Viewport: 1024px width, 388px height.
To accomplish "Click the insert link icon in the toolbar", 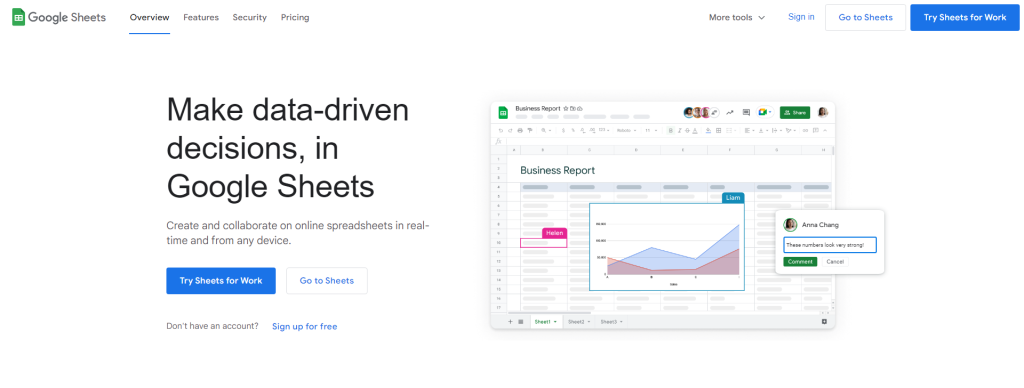I will click(x=805, y=131).
